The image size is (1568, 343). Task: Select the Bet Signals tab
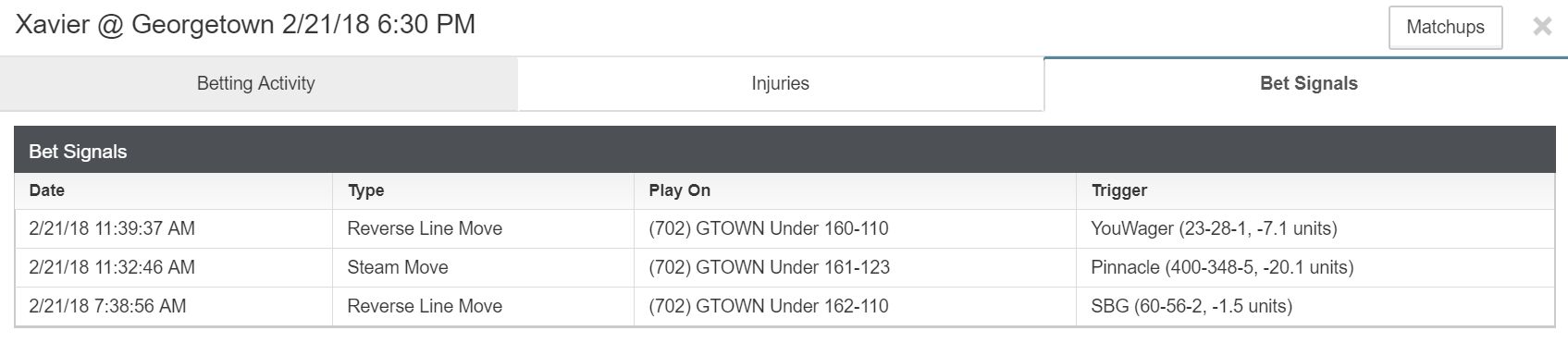click(1308, 83)
